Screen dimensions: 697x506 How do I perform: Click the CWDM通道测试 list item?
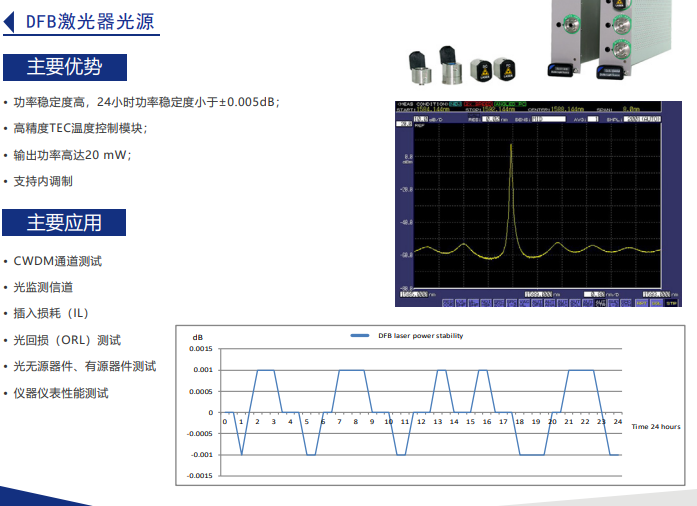click(x=57, y=261)
